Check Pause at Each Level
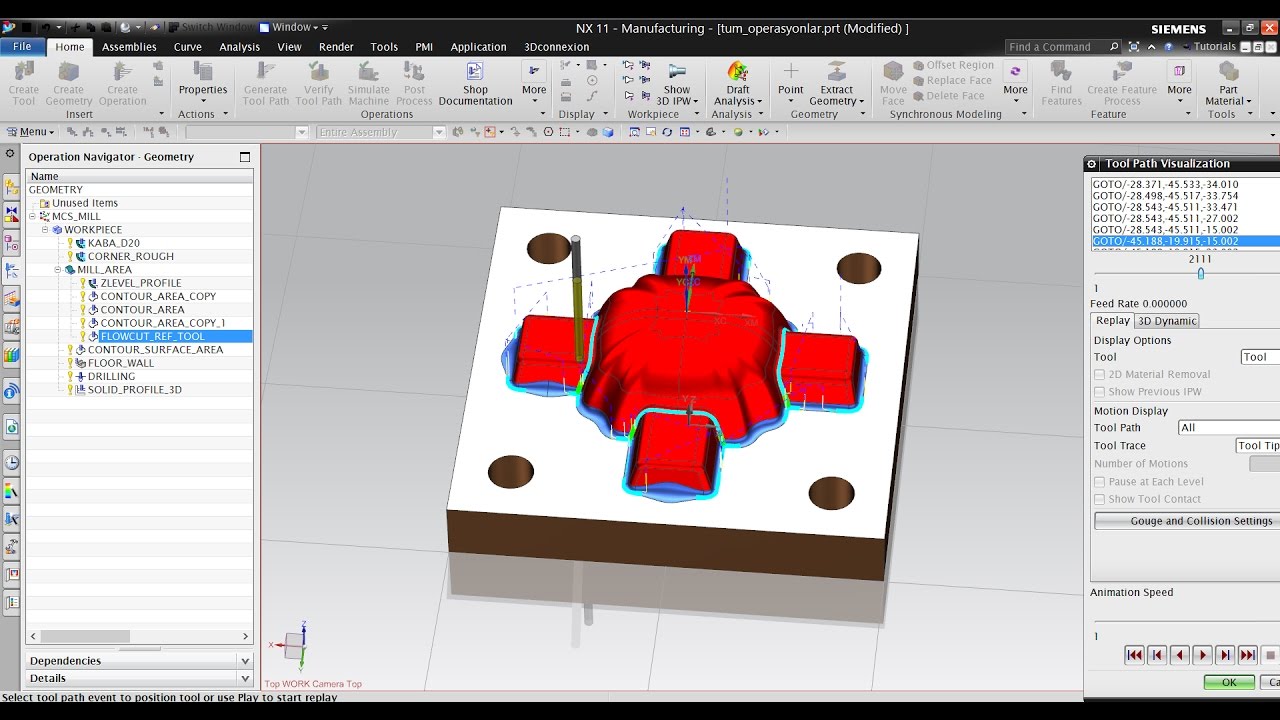The height and width of the screenshot is (720, 1280). pyautogui.click(x=1100, y=482)
